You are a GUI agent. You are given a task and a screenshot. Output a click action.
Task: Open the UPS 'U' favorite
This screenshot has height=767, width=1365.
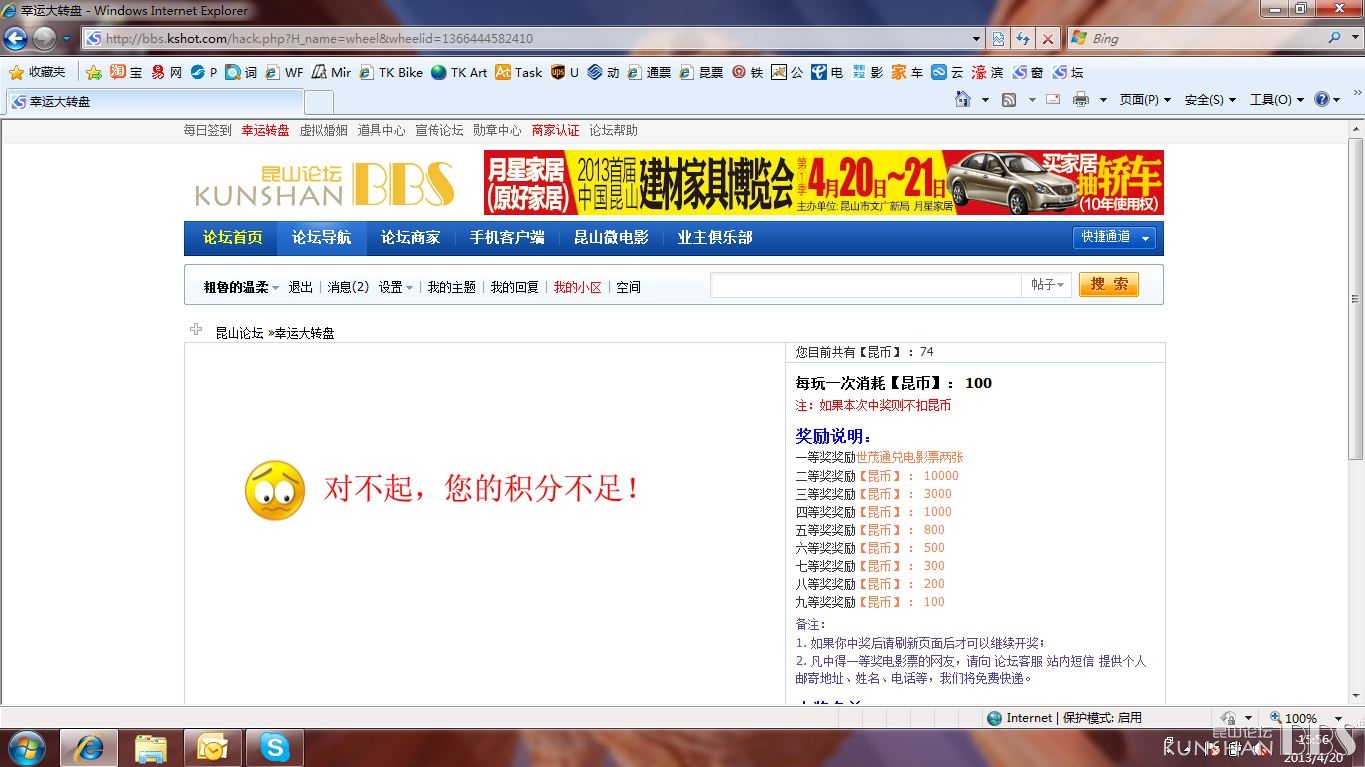[565, 72]
